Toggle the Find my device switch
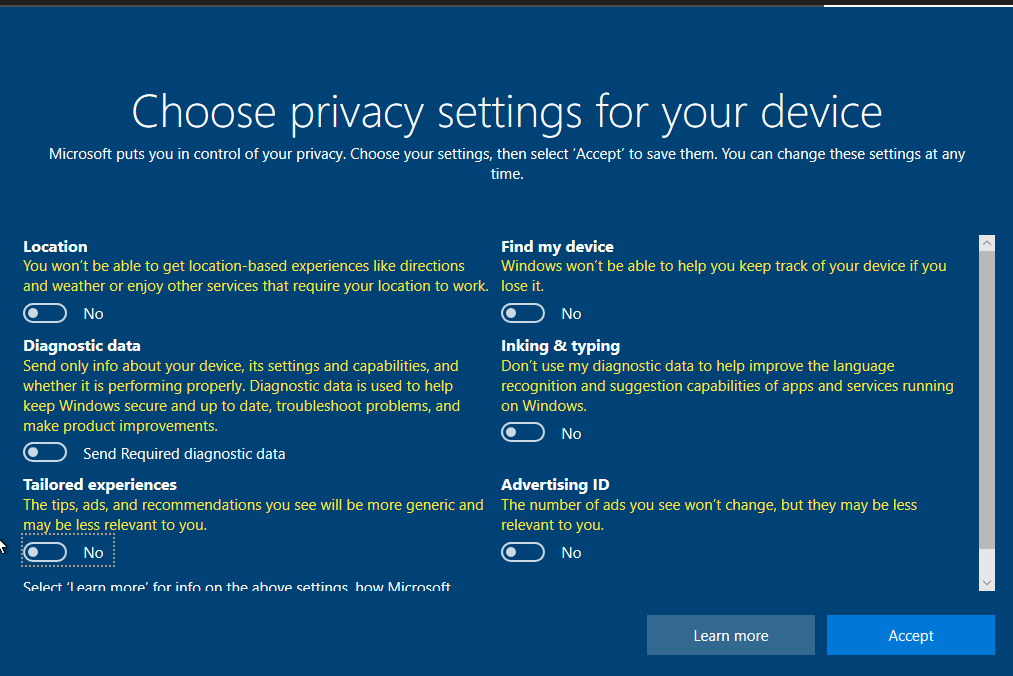 [x=523, y=313]
